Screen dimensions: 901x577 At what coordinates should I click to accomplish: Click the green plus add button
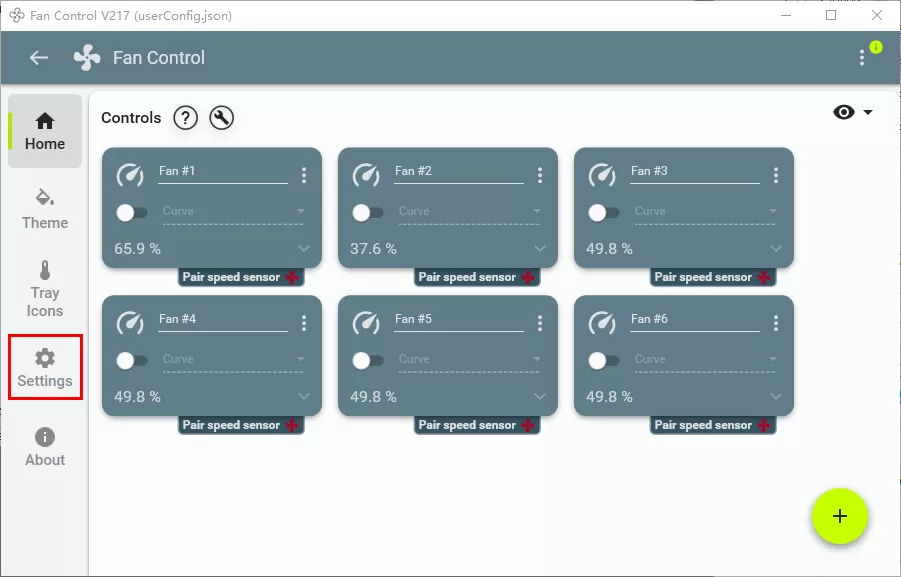click(840, 516)
